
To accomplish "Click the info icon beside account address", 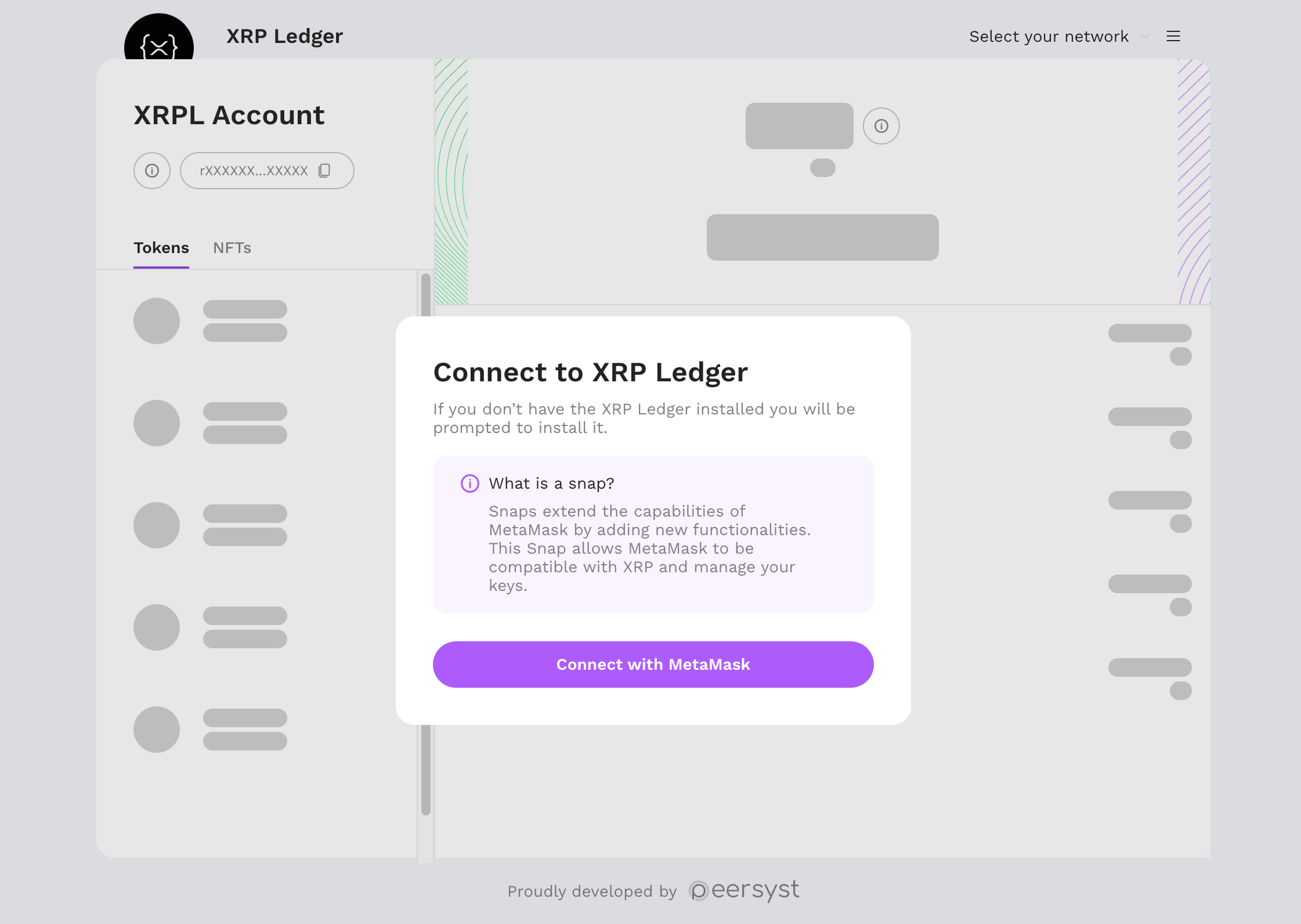I will coord(152,171).
